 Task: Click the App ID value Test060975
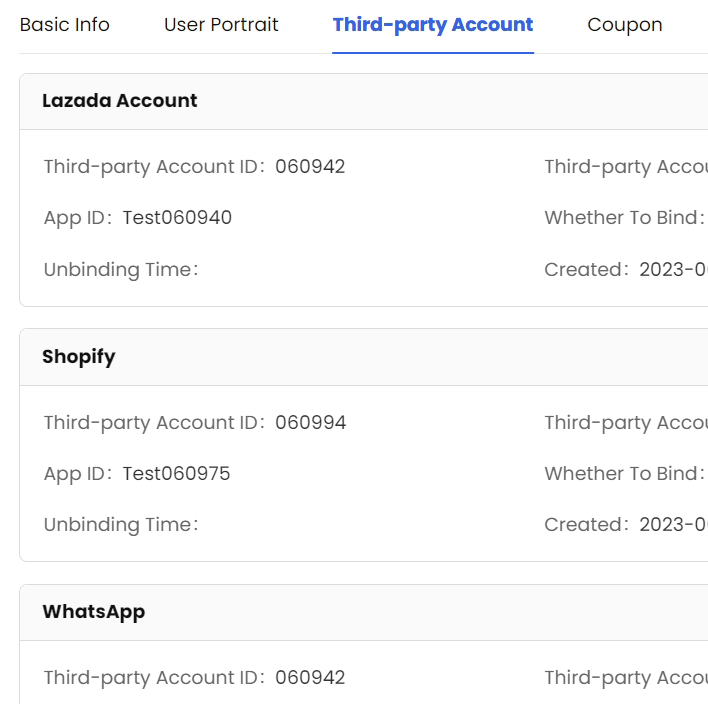coord(176,474)
